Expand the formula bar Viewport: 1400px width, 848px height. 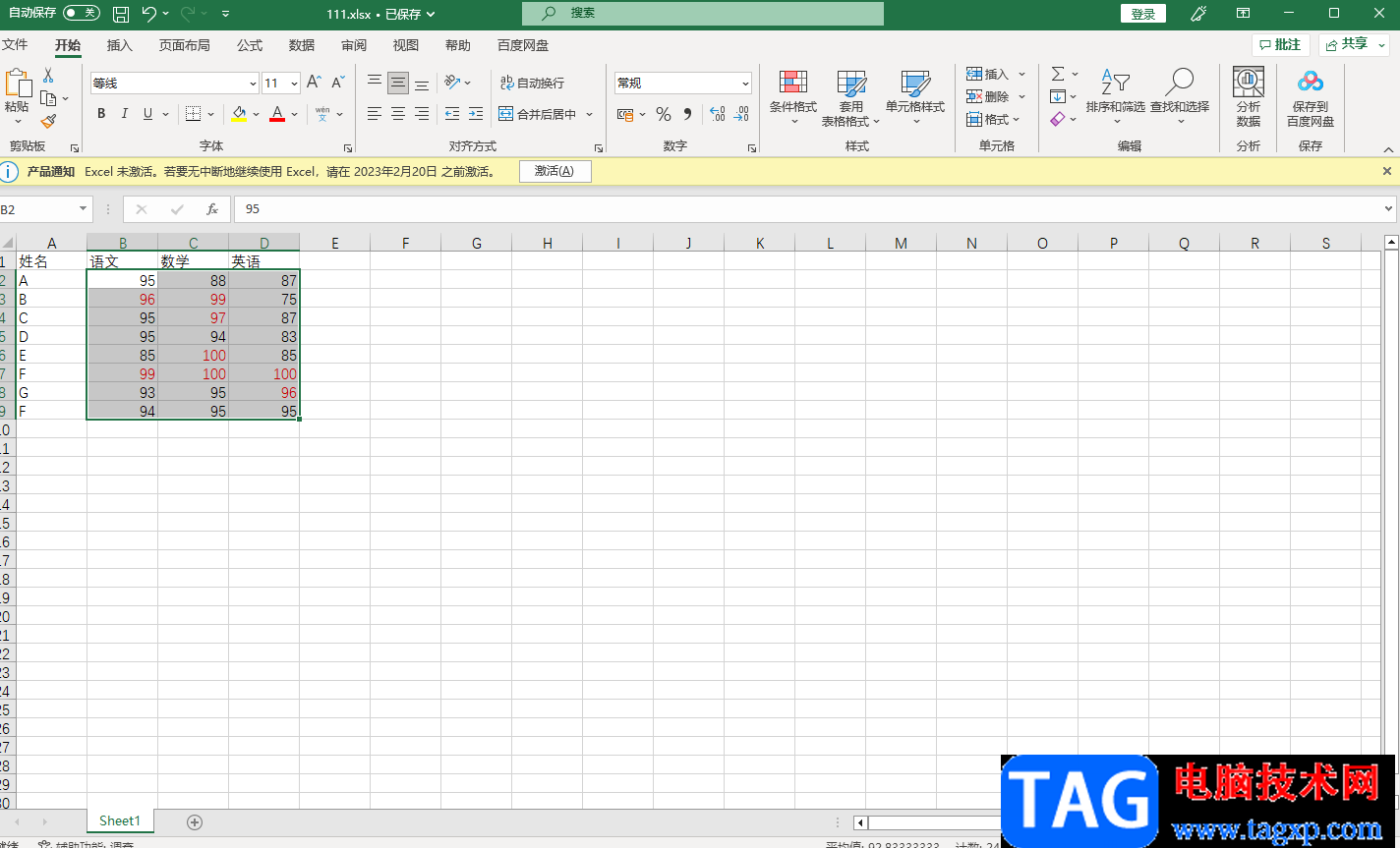(x=1388, y=208)
